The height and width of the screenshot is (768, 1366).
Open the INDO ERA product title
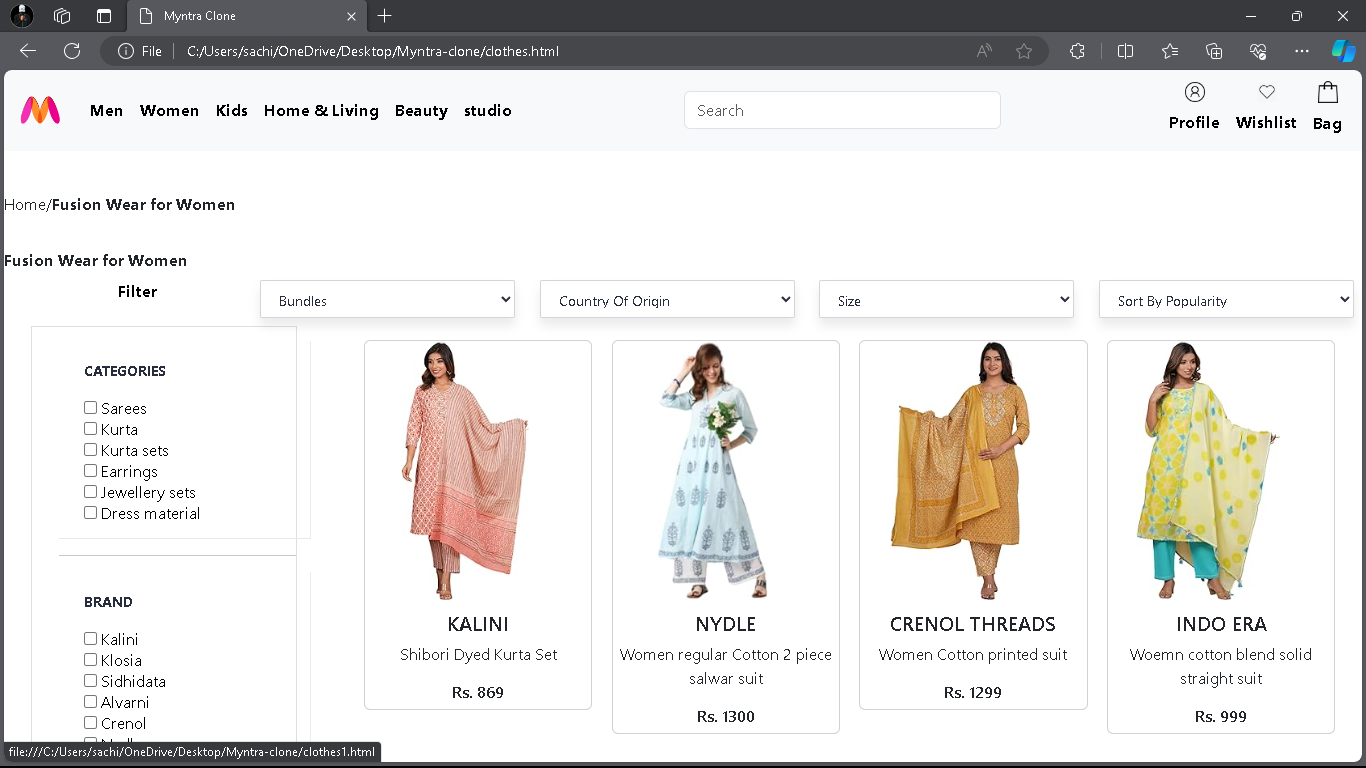(x=1221, y=624)
